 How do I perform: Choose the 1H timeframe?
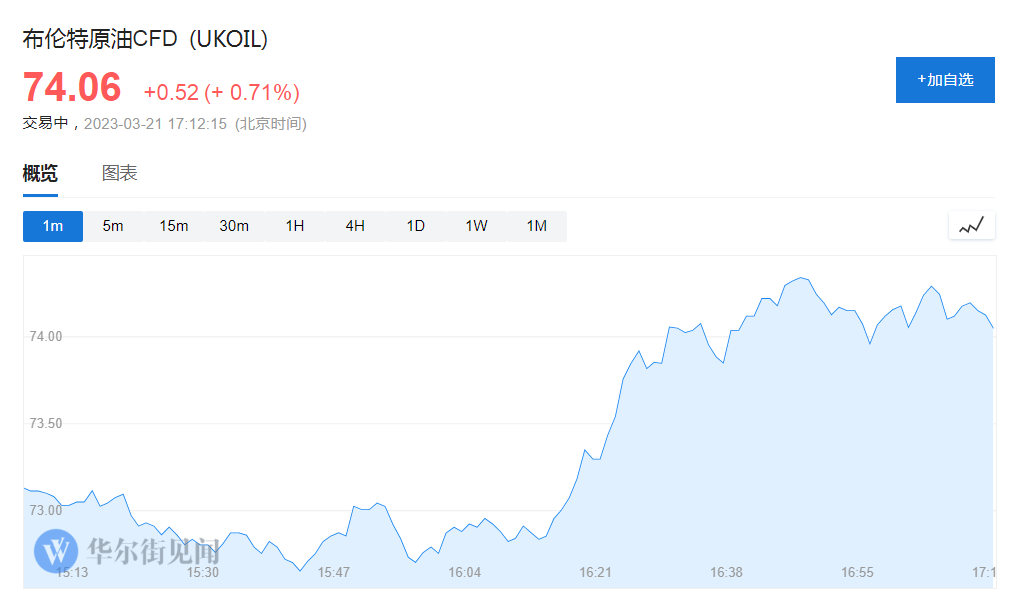(x=295, y=226)
